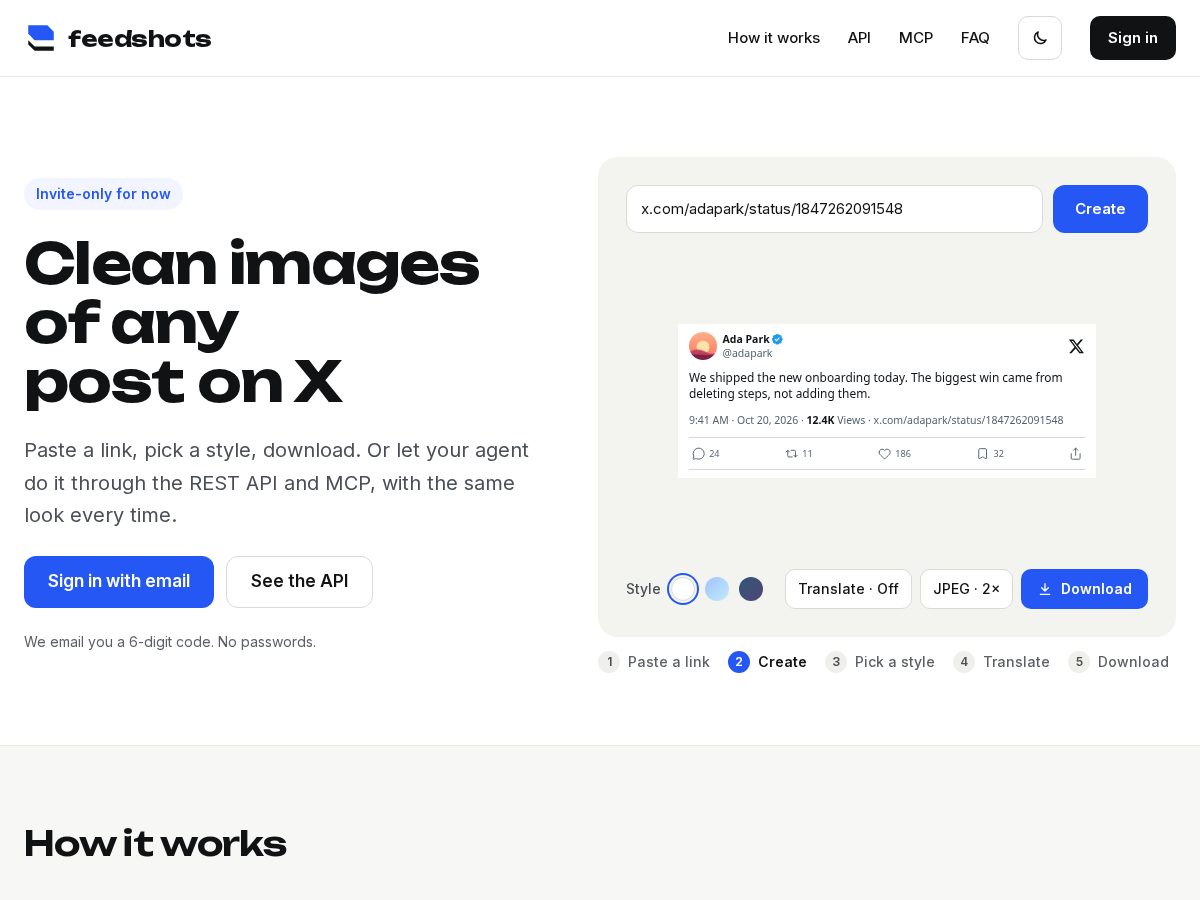Open the FAQ nav link
This screenshot has height=900, width=1200.
pyautogui.click(x=975, y=38)
